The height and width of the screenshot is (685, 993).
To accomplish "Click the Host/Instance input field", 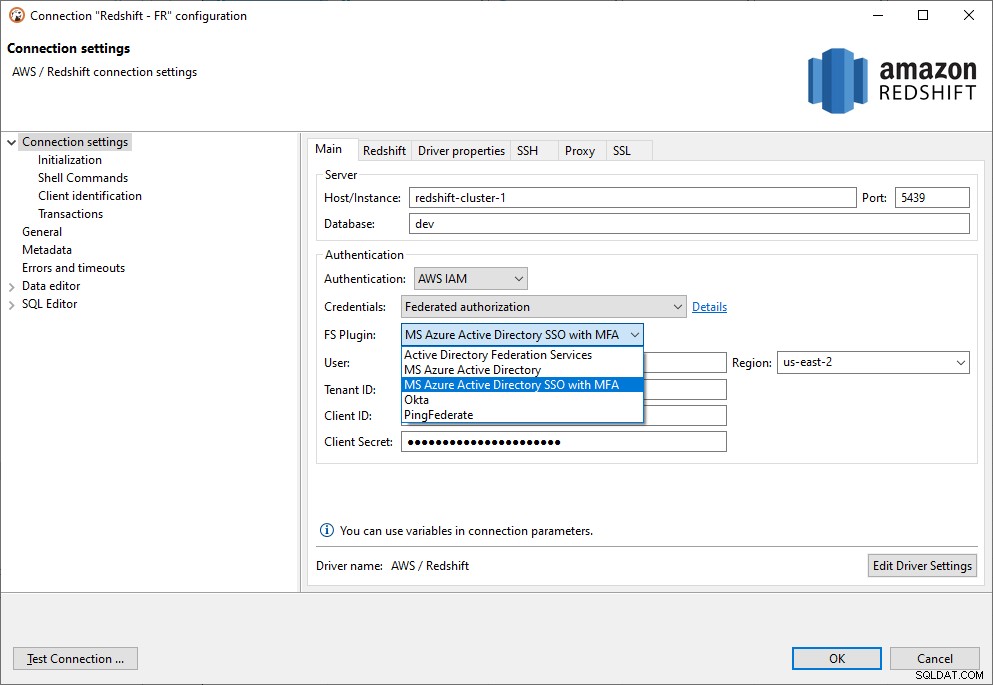I will click(x=633, y=198).
